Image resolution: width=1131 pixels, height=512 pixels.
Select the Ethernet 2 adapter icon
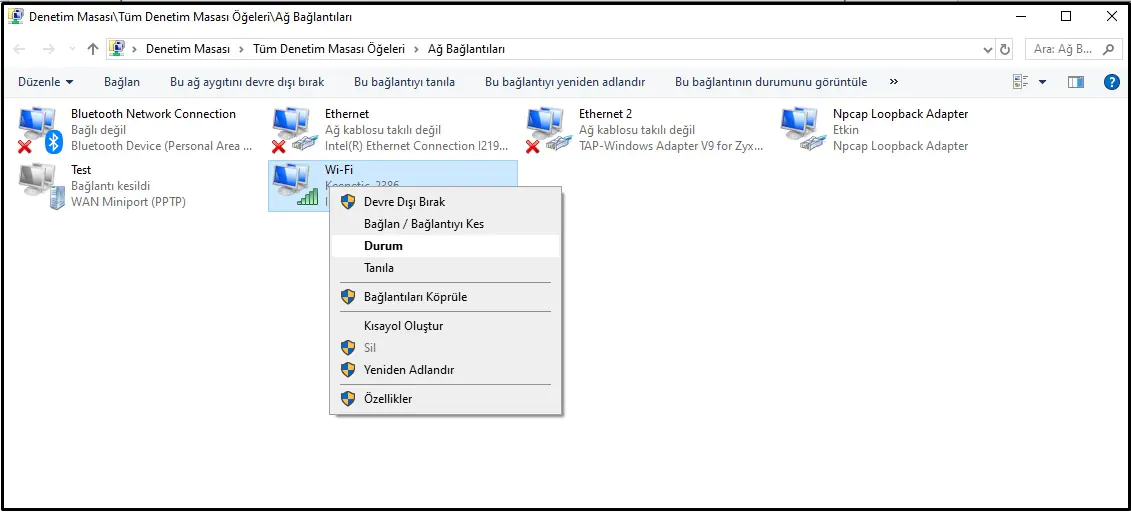point(549,130)
